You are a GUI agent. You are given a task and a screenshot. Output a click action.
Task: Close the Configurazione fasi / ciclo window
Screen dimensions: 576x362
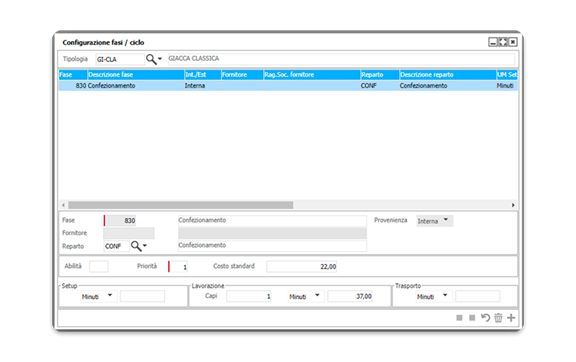512,42
